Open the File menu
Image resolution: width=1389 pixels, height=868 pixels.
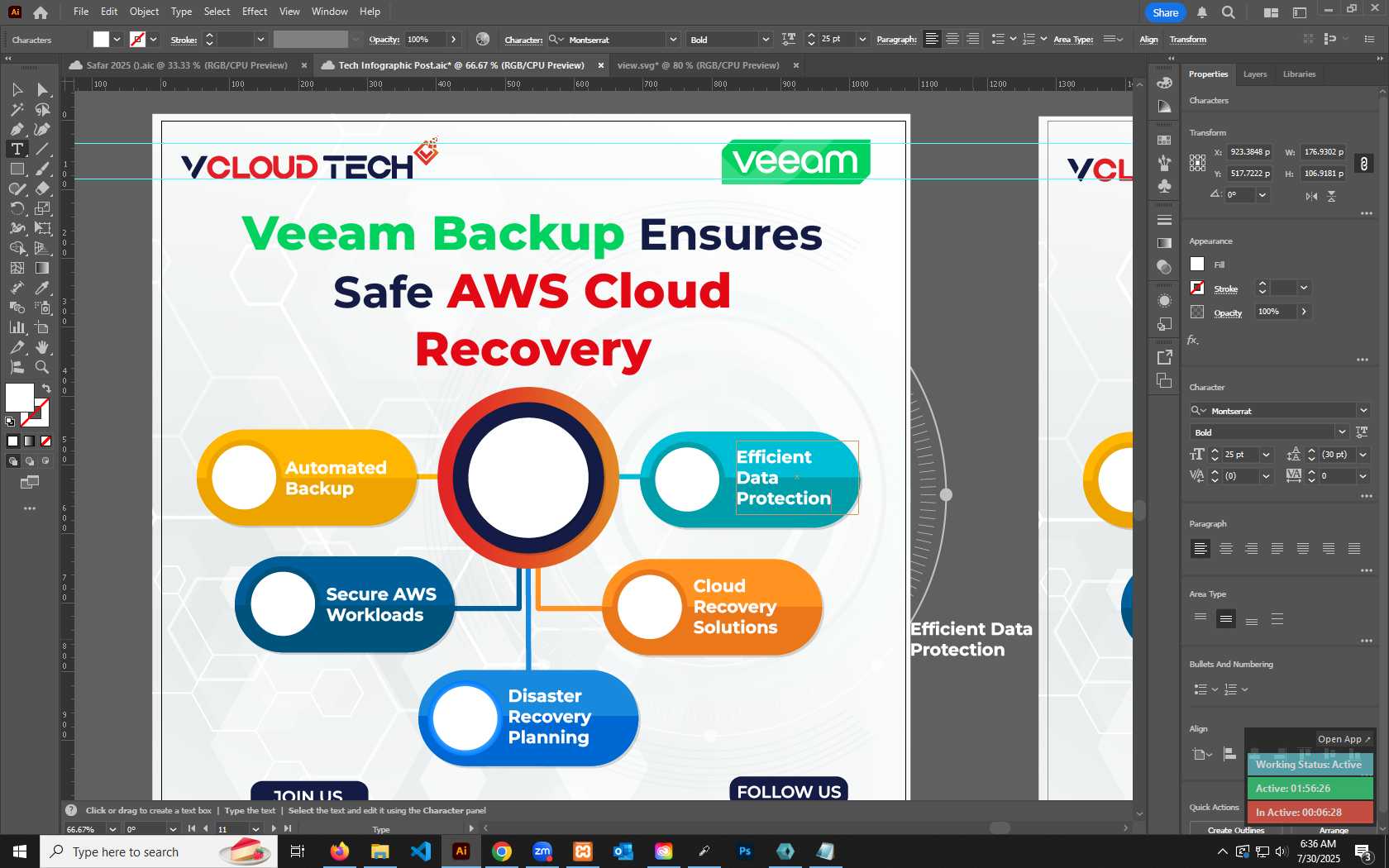point(81,12)
